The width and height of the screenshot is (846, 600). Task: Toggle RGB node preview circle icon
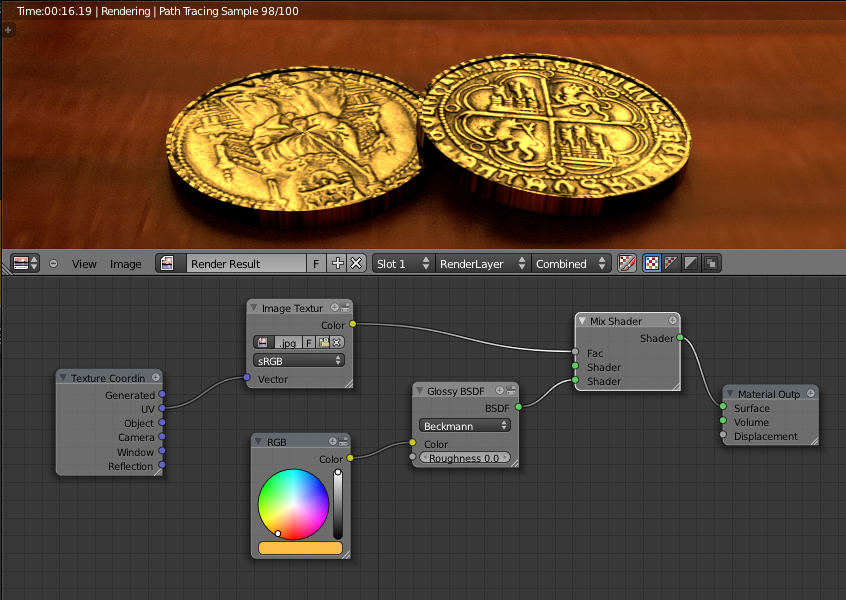pyautogui.click(x=332, y=441)
